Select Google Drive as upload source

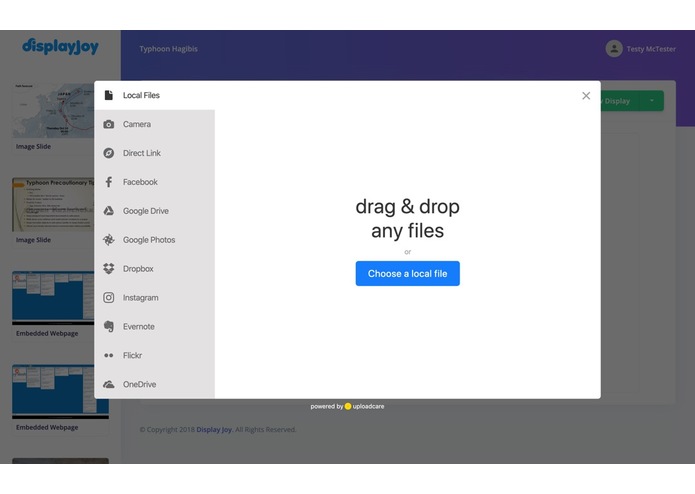click(154, 211)
